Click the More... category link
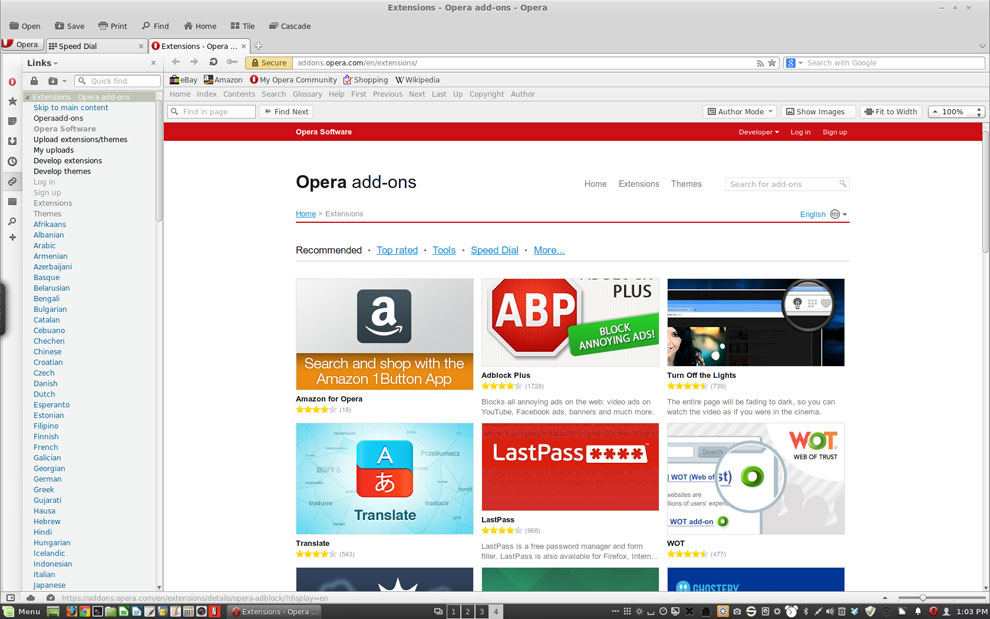 pyautogui.click(x=549, y=250)
